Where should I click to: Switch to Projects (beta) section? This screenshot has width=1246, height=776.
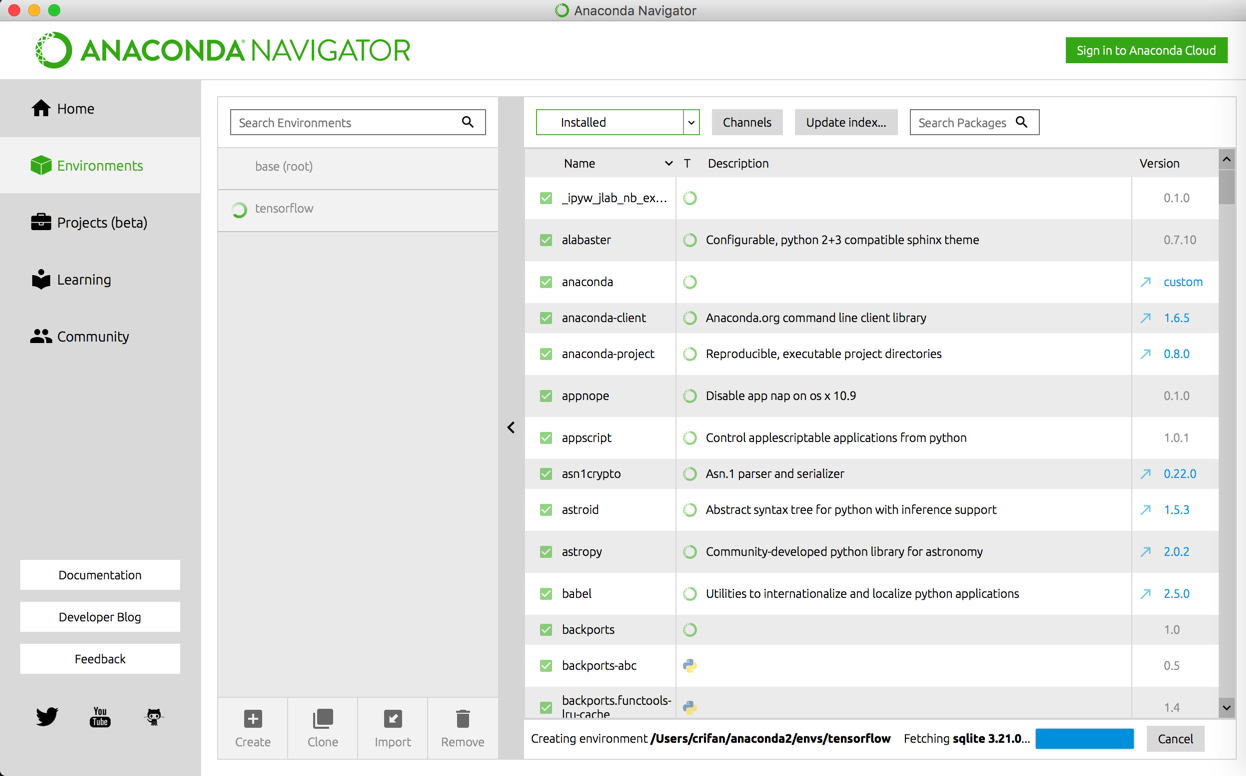pos(100,222)
